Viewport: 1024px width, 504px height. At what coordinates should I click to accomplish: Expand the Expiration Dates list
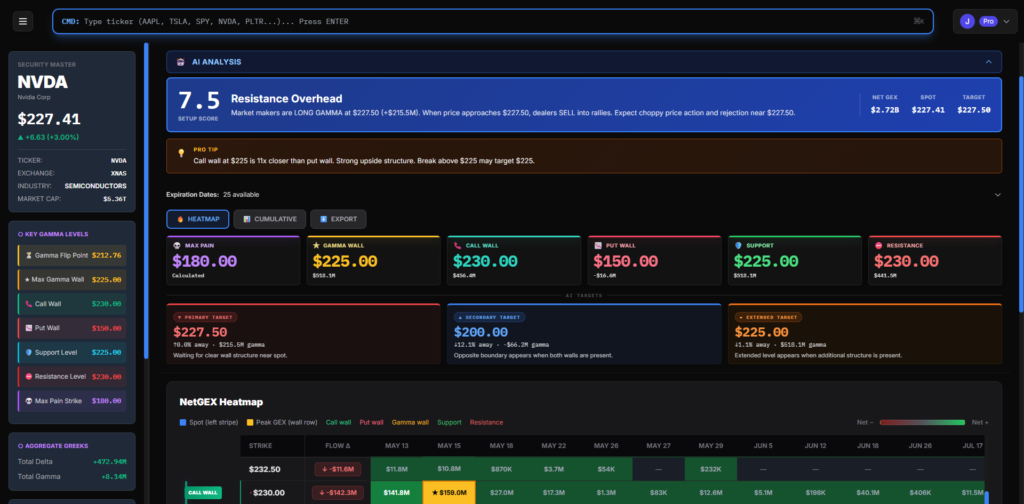997,195
